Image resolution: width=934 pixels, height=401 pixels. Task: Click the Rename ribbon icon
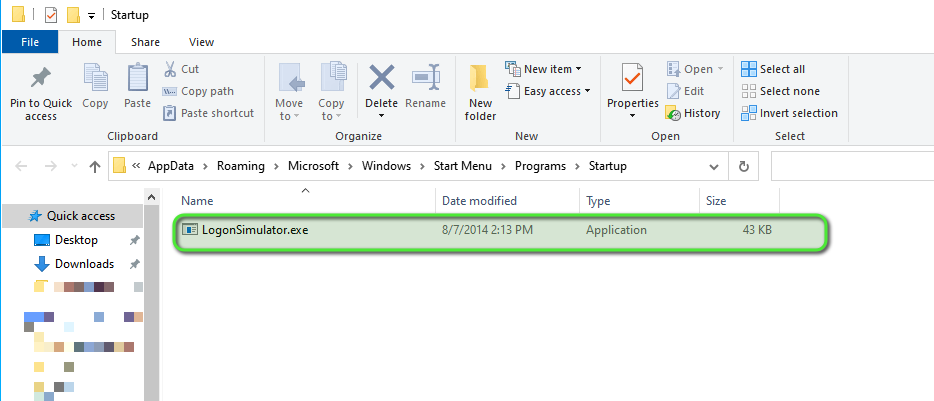point(426,79)
